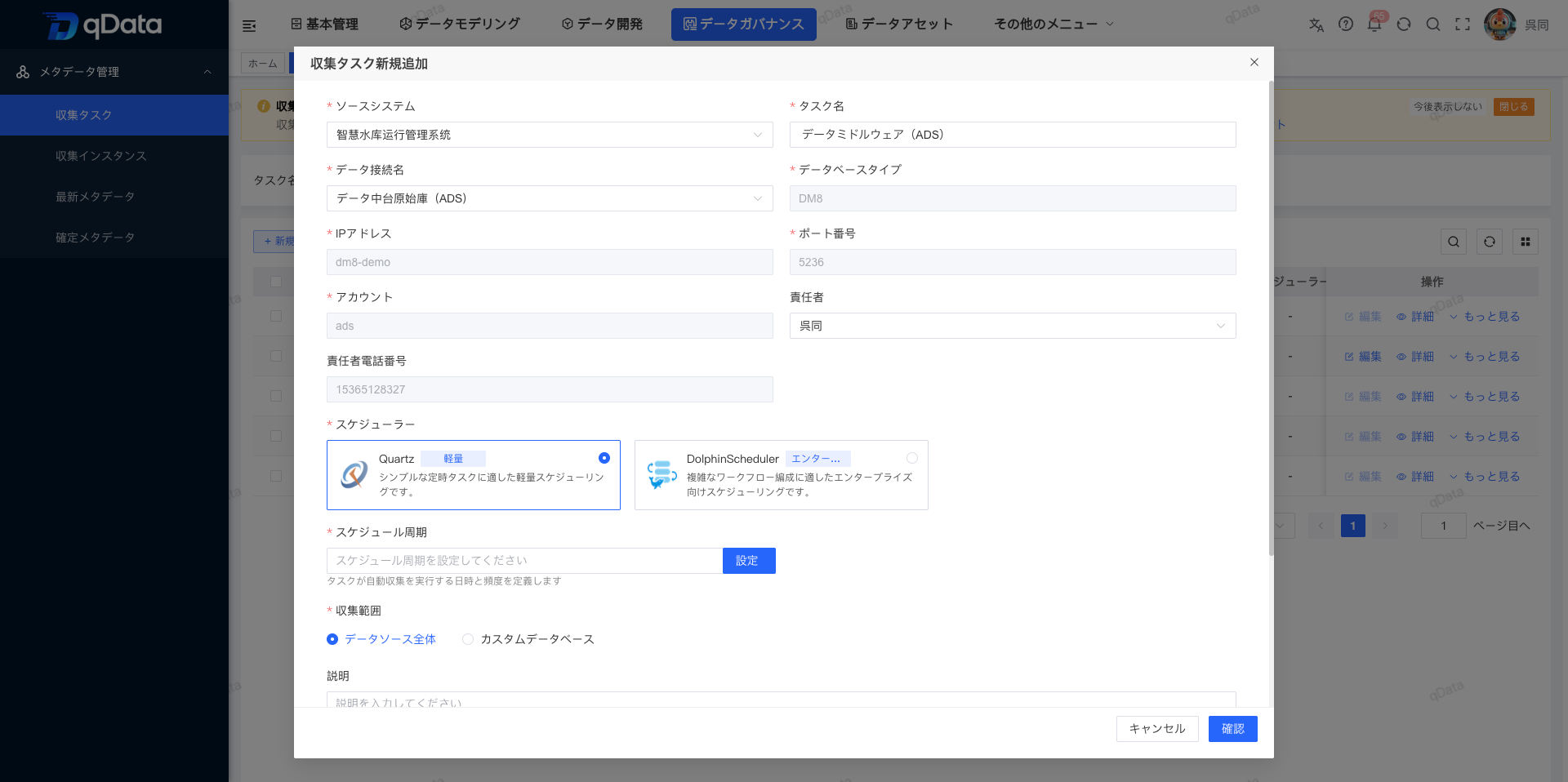Click the page jump number input
Image resolution: width=1568 pixels, height=782 pixels.
click(x=1444, y=526)
